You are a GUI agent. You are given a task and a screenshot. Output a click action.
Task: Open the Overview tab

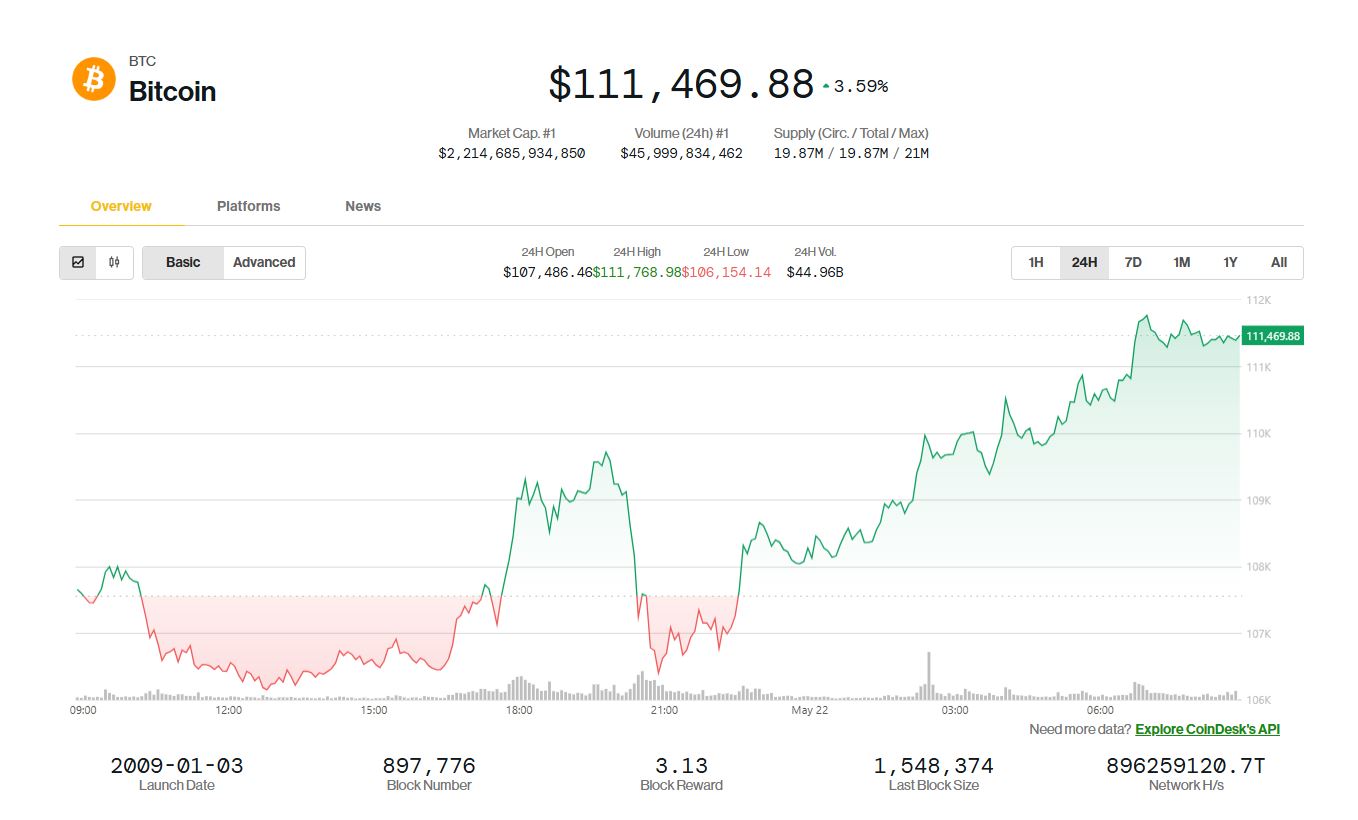(x=121, y=206)
